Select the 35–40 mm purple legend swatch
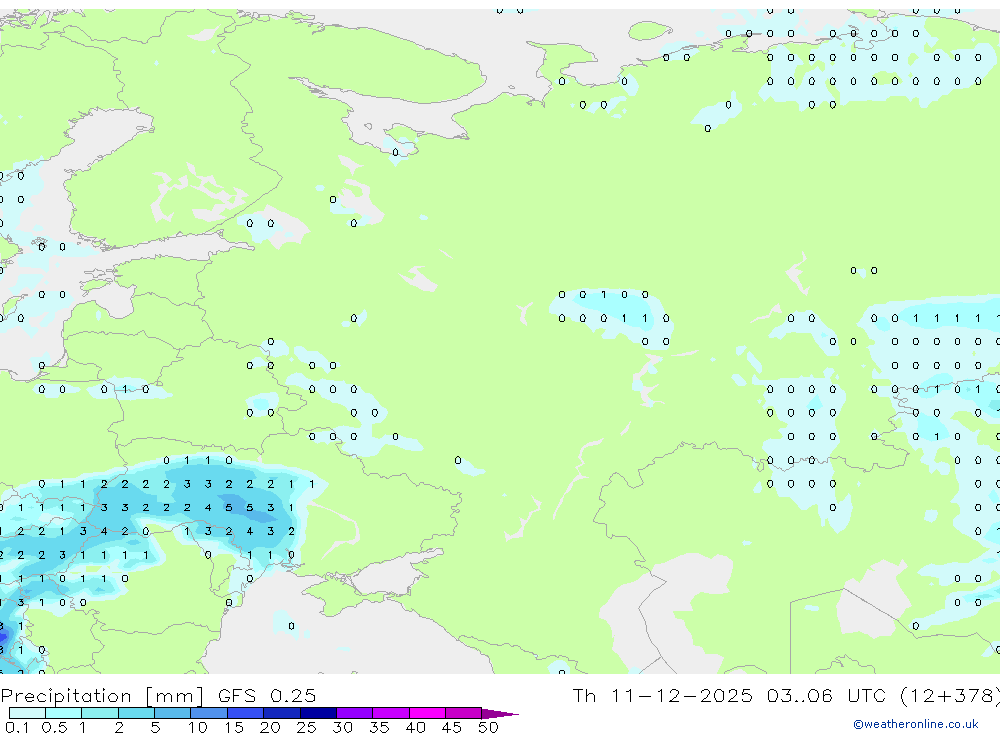Screen dimensions: 1000x733 tap(391, 713)
